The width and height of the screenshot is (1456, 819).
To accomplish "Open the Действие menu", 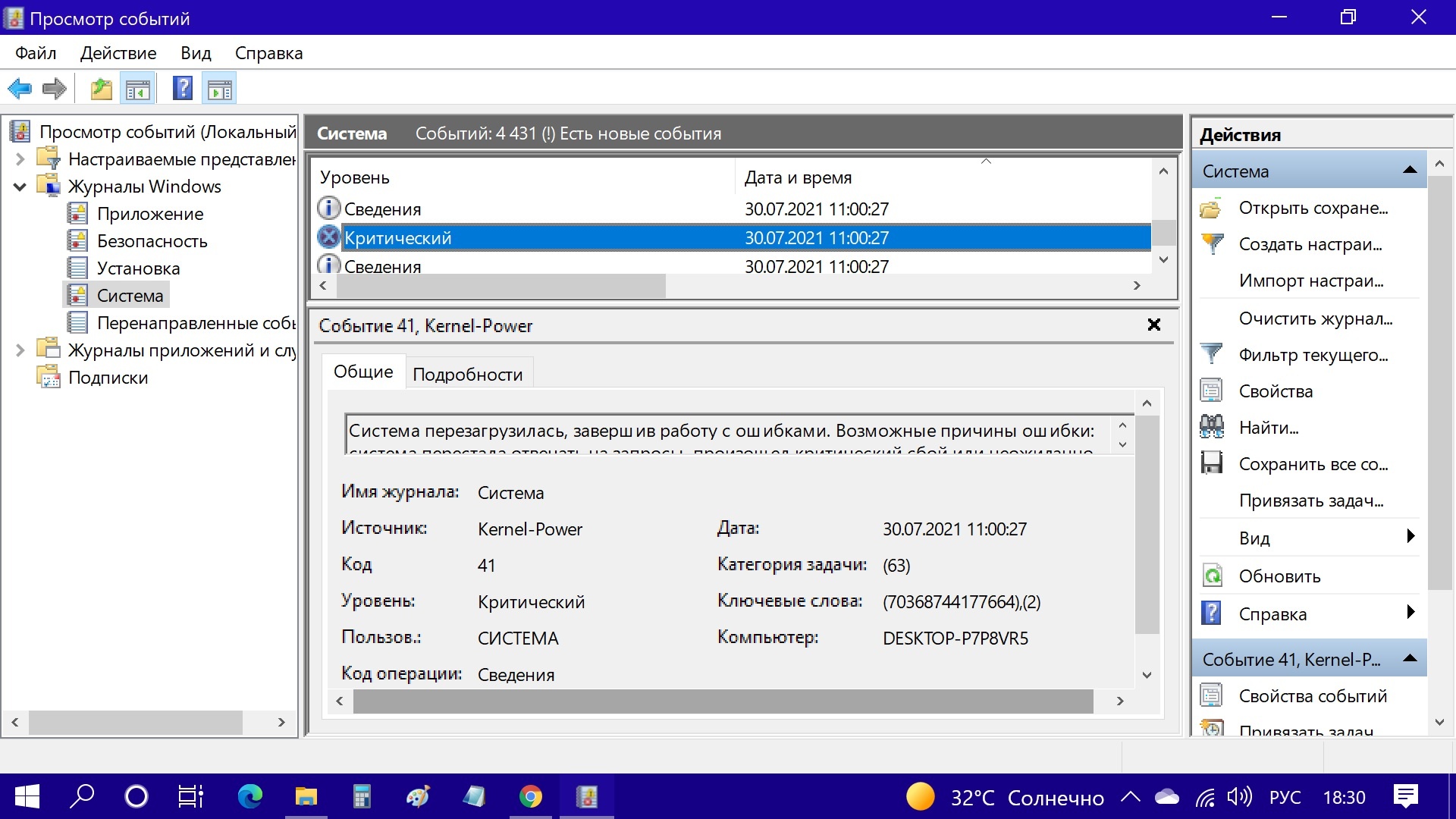I will pos(118,53).
